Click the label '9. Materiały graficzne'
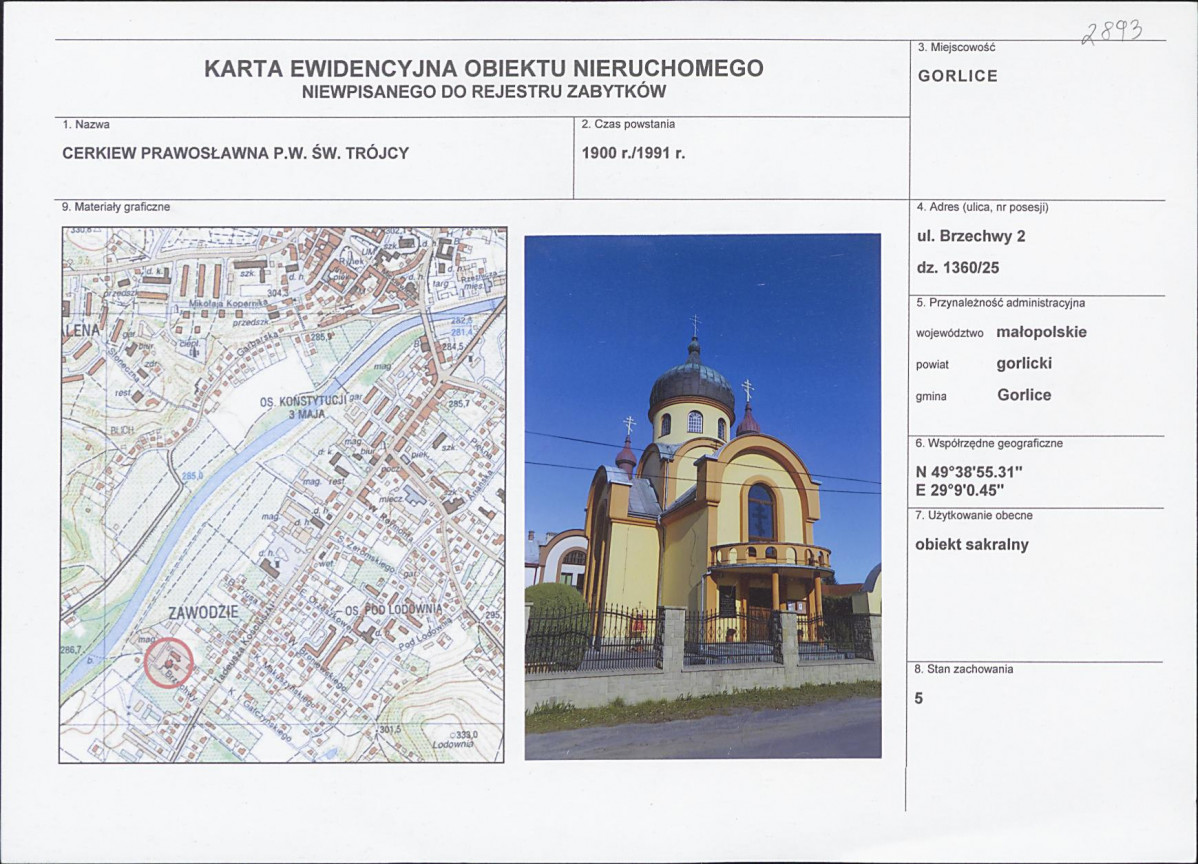1198x864 pixels. click(116, 207)
